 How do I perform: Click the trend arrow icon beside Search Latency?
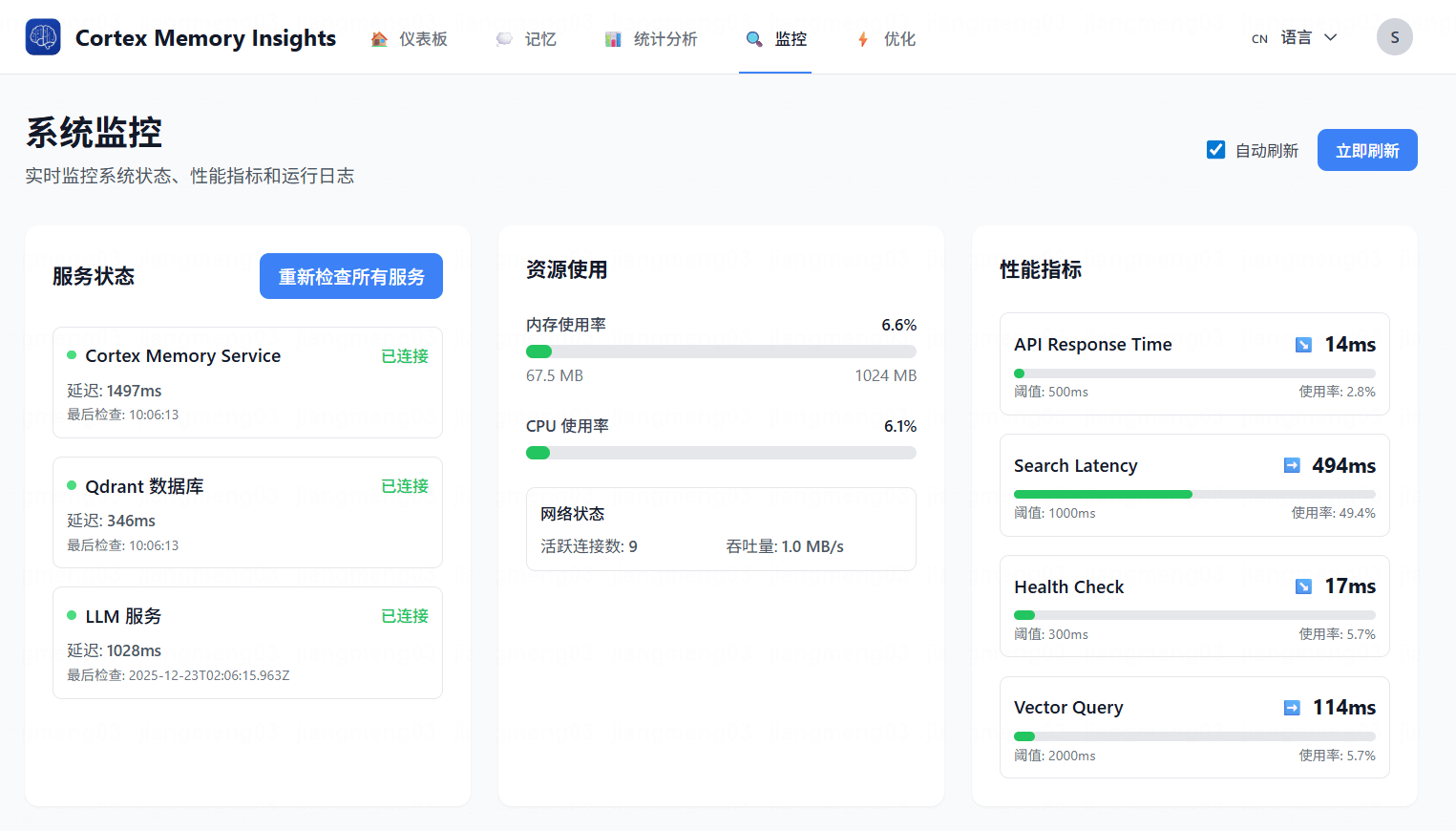(1292, 465)
